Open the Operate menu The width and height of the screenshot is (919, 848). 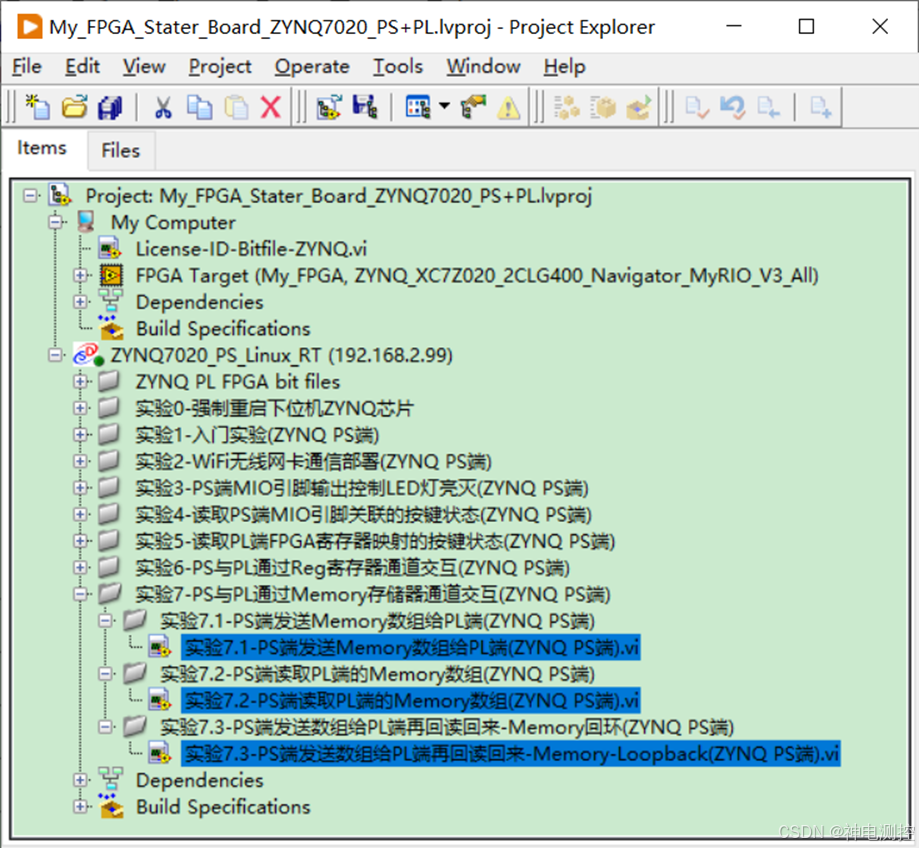click(312, 66)
